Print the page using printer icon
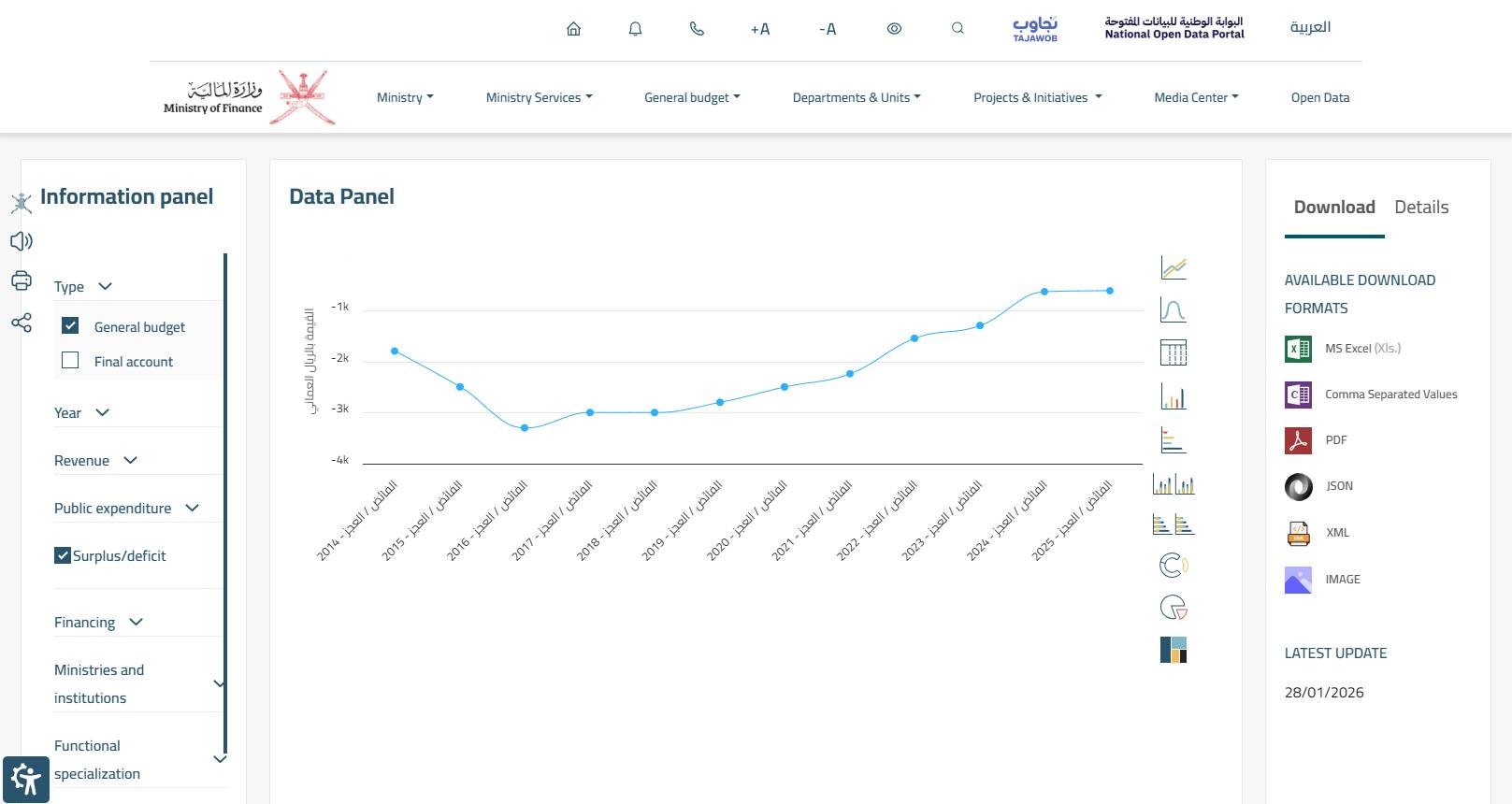This screenshot has height=804, width=1512. (22, 280)
